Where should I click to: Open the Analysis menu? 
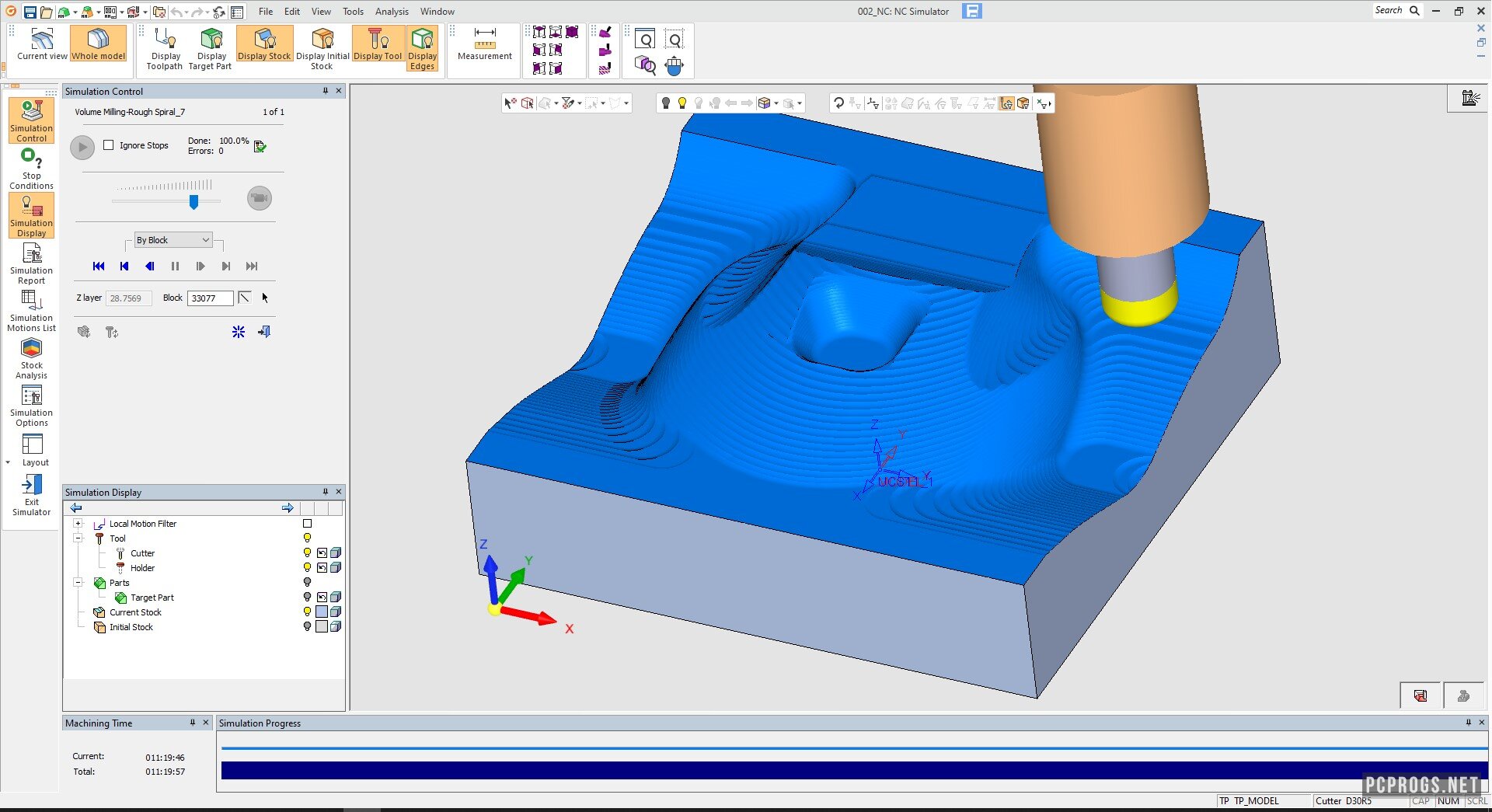pyautogui.click(x=391, y=12)
